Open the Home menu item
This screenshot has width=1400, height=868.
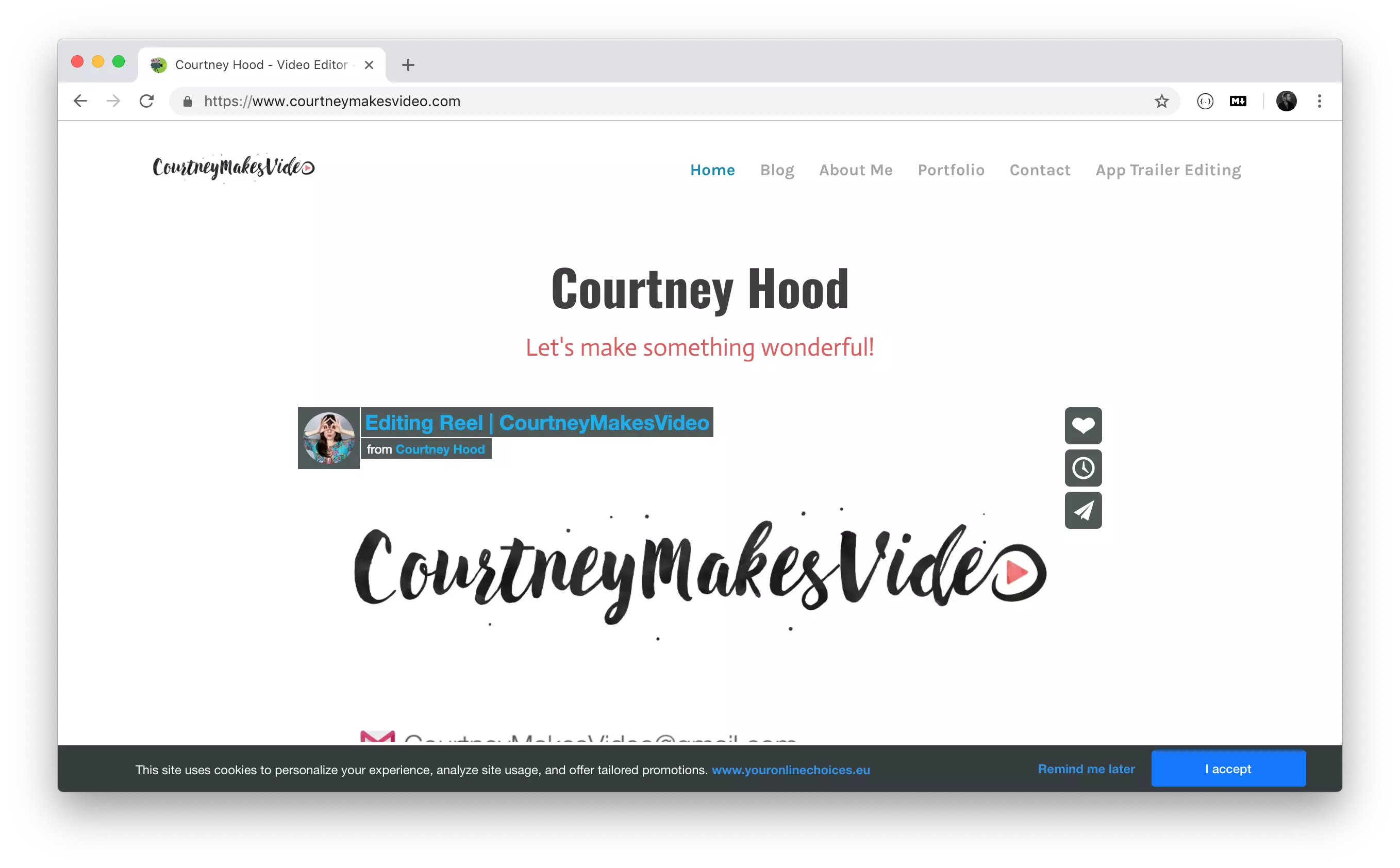point(712,170)
